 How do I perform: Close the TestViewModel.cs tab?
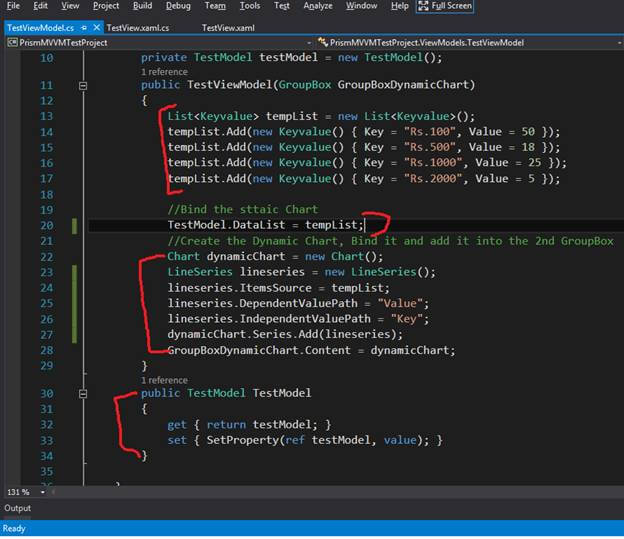[x=97, y=28]
